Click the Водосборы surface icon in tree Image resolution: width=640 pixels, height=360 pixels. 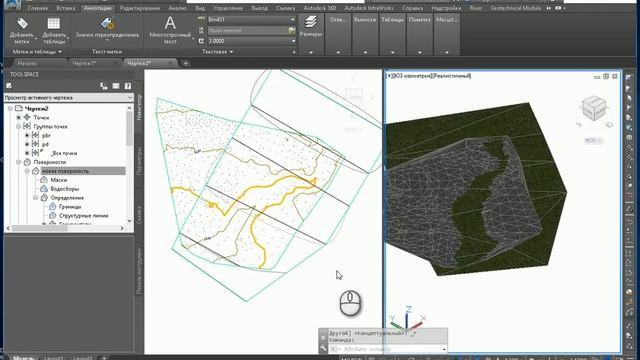44,189
